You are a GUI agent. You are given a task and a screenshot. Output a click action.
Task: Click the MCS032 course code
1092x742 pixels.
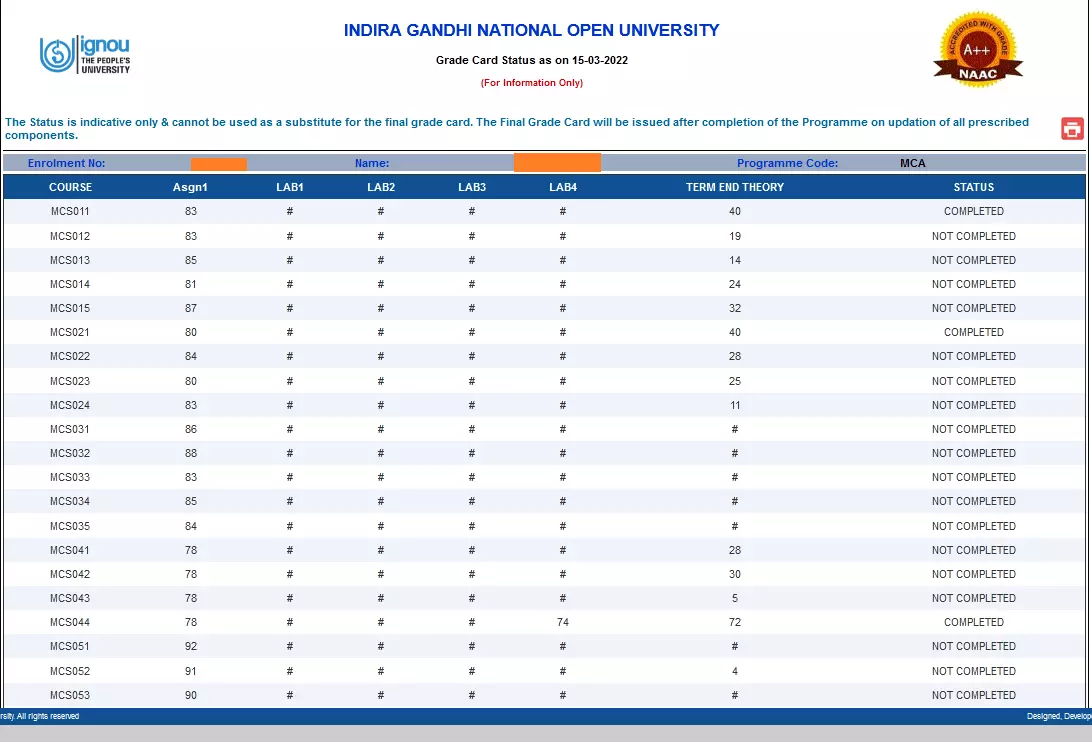point(70,453)
